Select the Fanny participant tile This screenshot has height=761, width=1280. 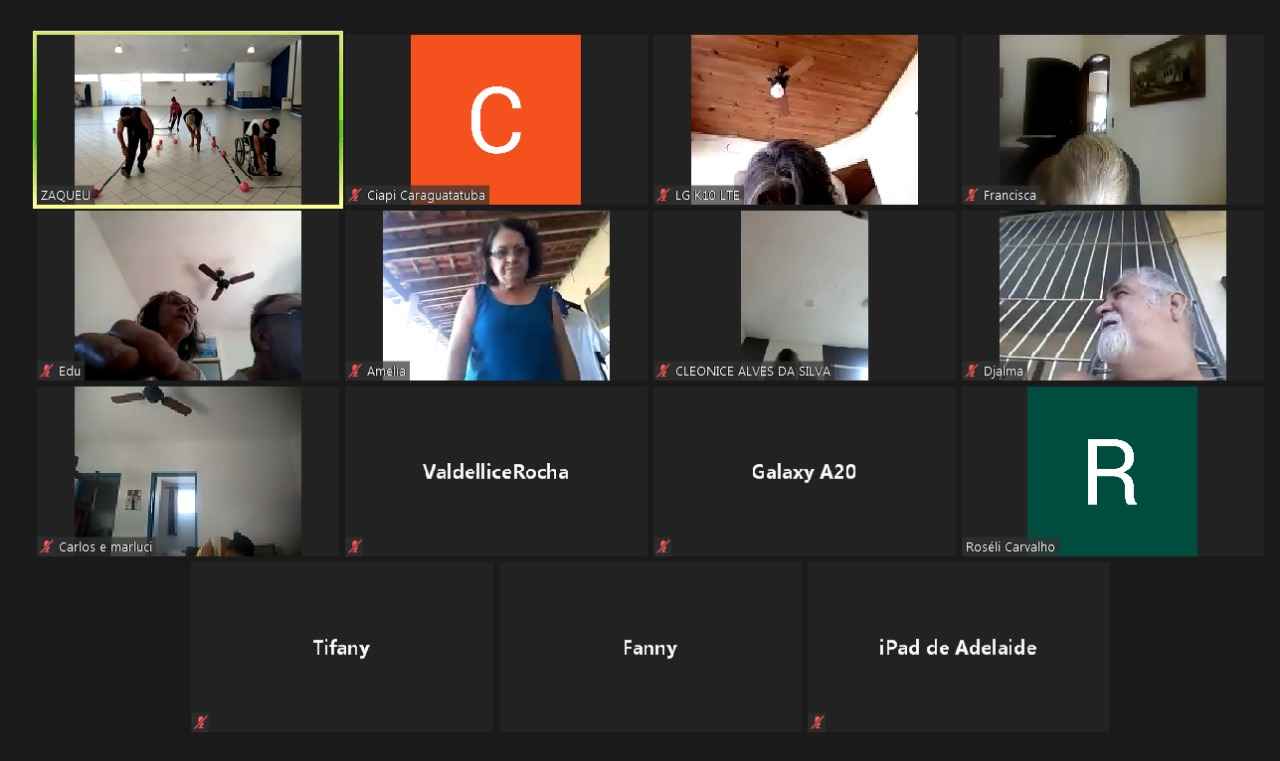click(x=650, y=647)
